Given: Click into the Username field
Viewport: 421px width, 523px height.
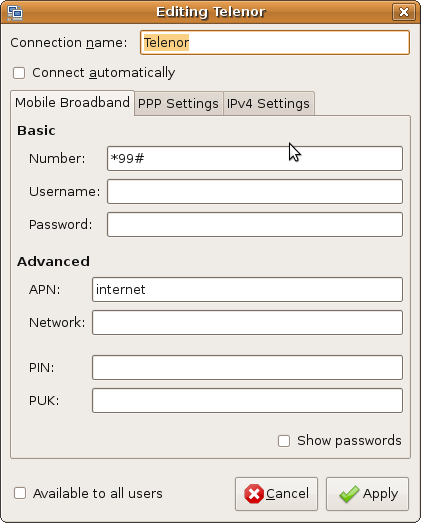Looking at the screenshot, I should coord(255,191).
